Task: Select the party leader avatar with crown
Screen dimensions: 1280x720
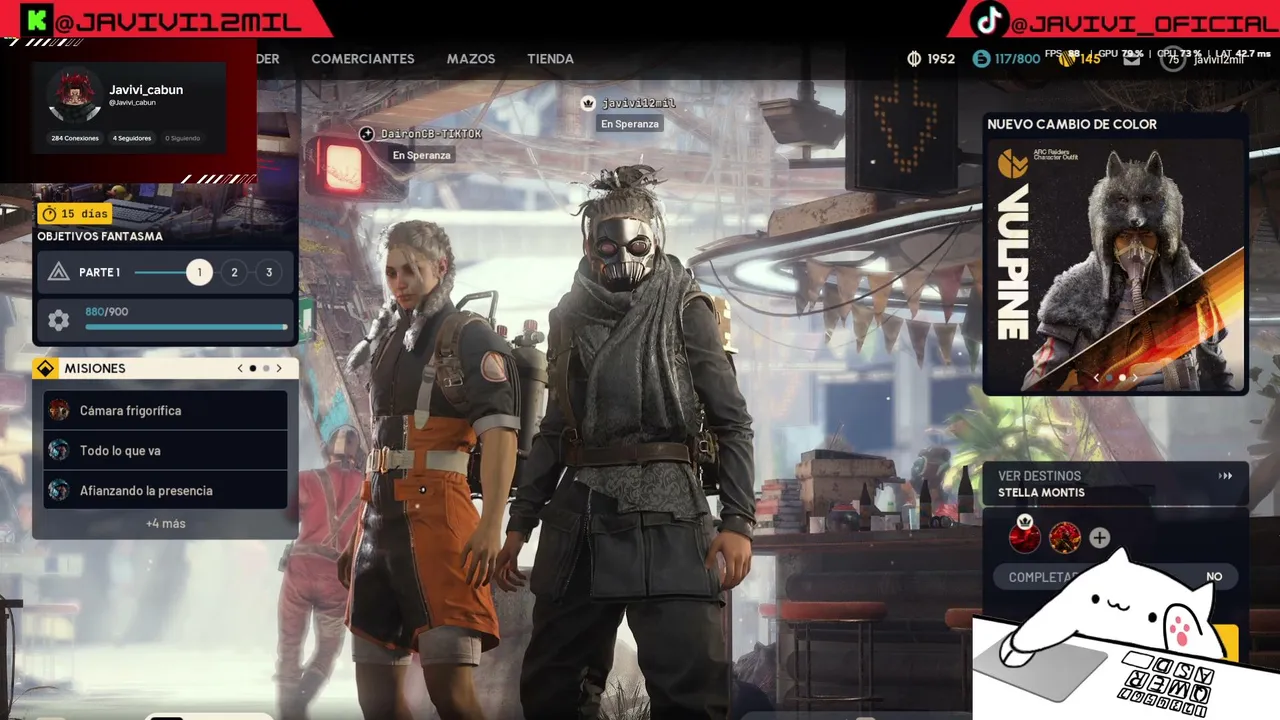Action: (1025, 537)
